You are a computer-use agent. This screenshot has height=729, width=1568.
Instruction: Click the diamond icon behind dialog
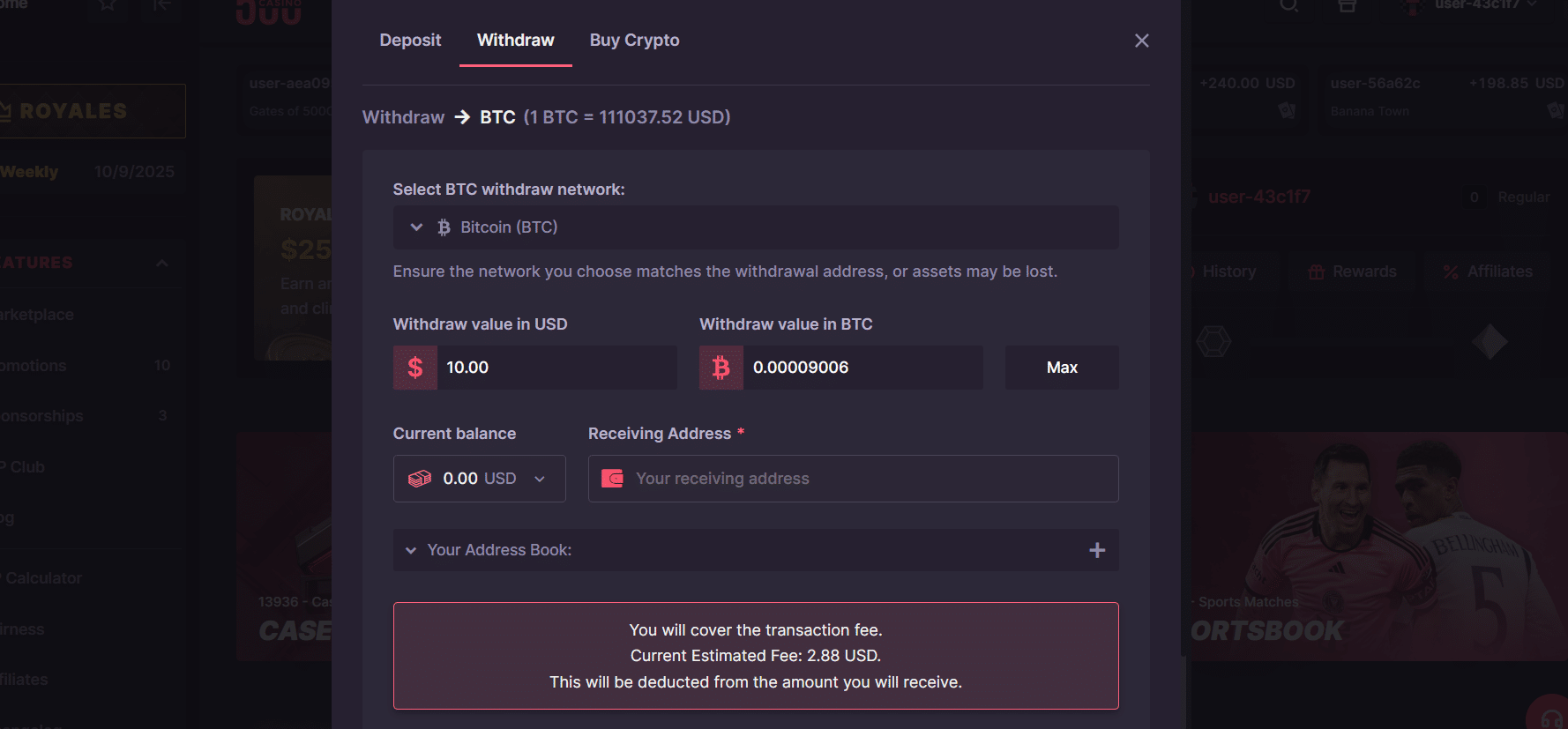[x=1490, y=341]
